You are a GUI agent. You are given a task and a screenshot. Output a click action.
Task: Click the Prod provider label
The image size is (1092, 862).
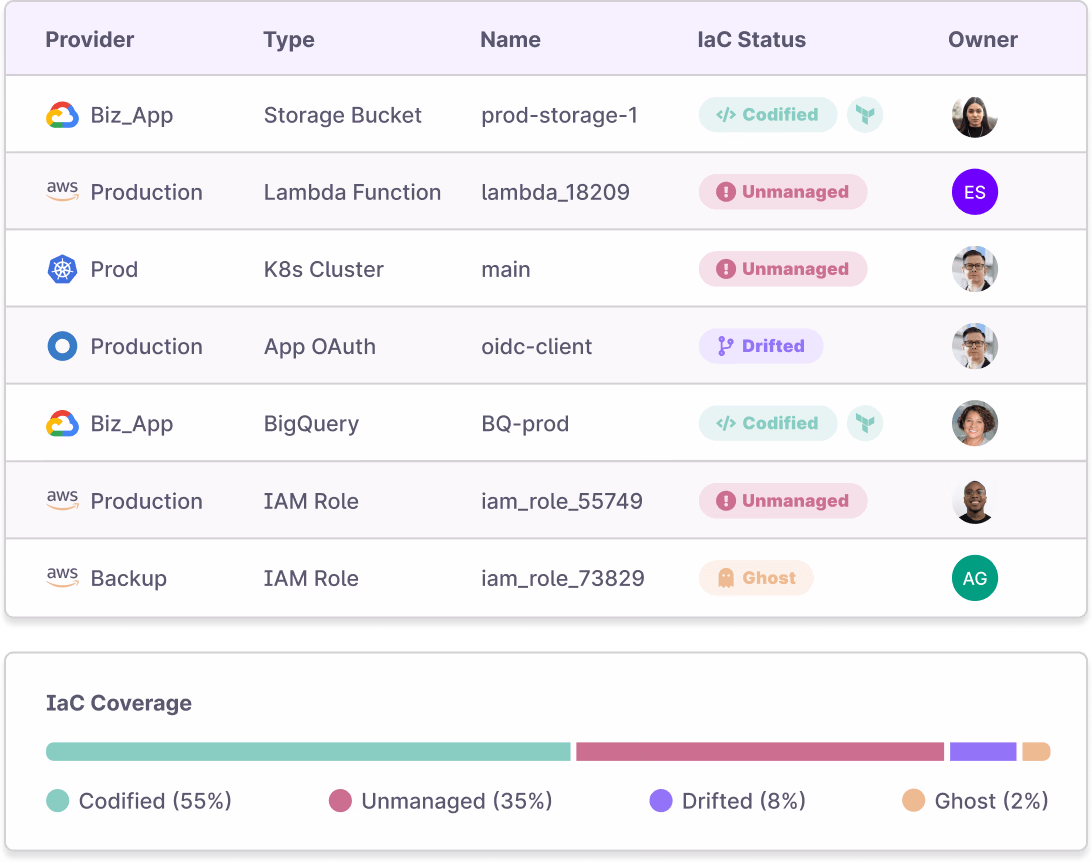click(x=114, y=269)
